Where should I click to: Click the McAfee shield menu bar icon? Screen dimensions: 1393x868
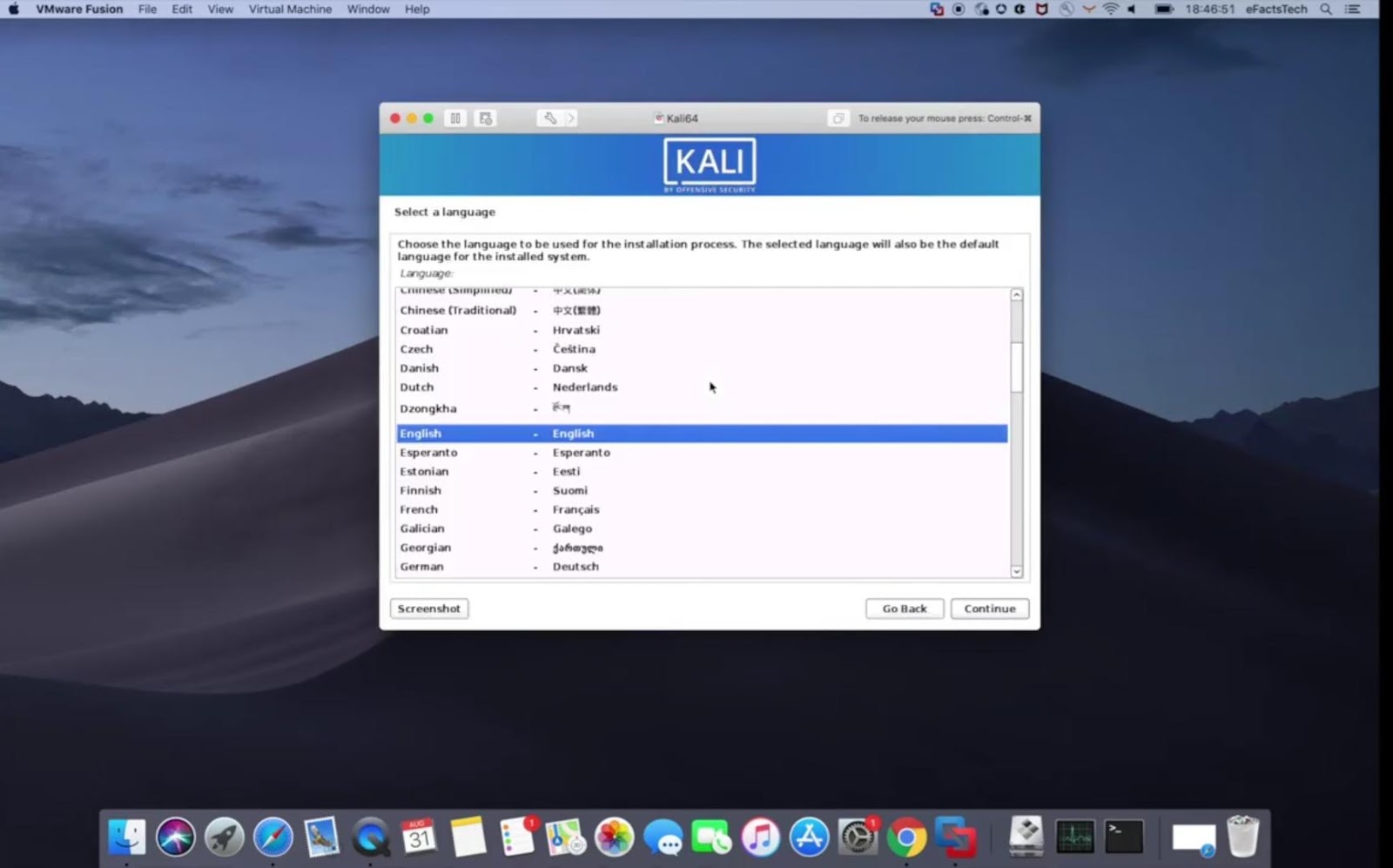[1041, 10]
